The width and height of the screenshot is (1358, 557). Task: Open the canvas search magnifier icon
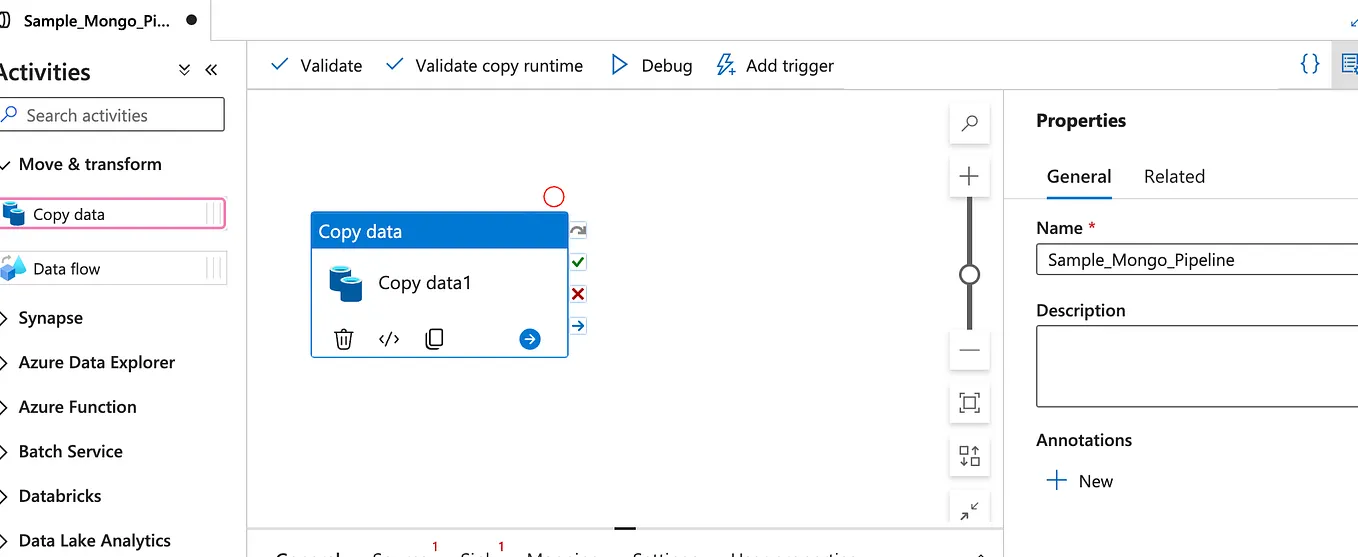[969, 123]
